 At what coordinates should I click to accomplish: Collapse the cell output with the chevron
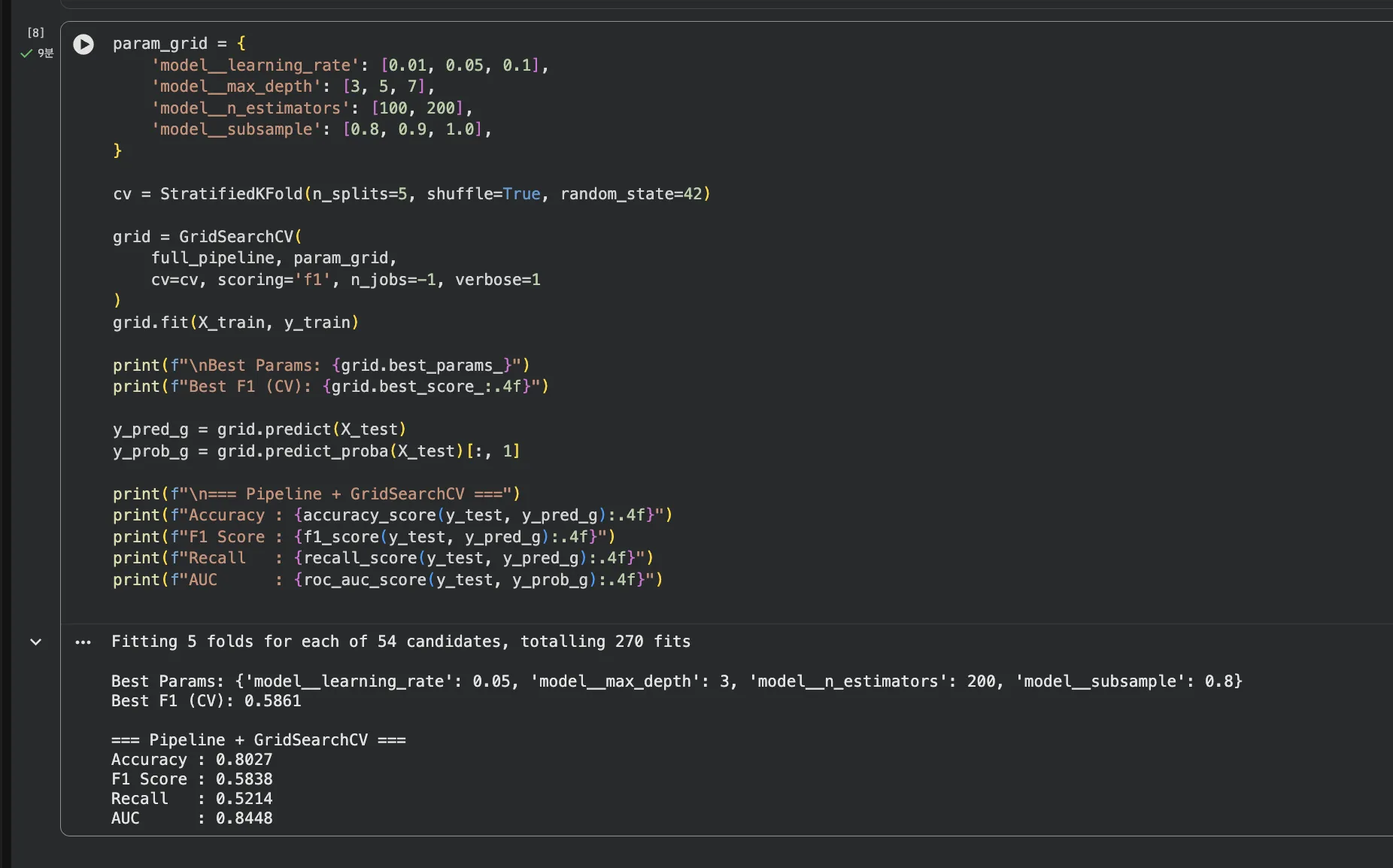pyautogui.click(x=35, y=642)
